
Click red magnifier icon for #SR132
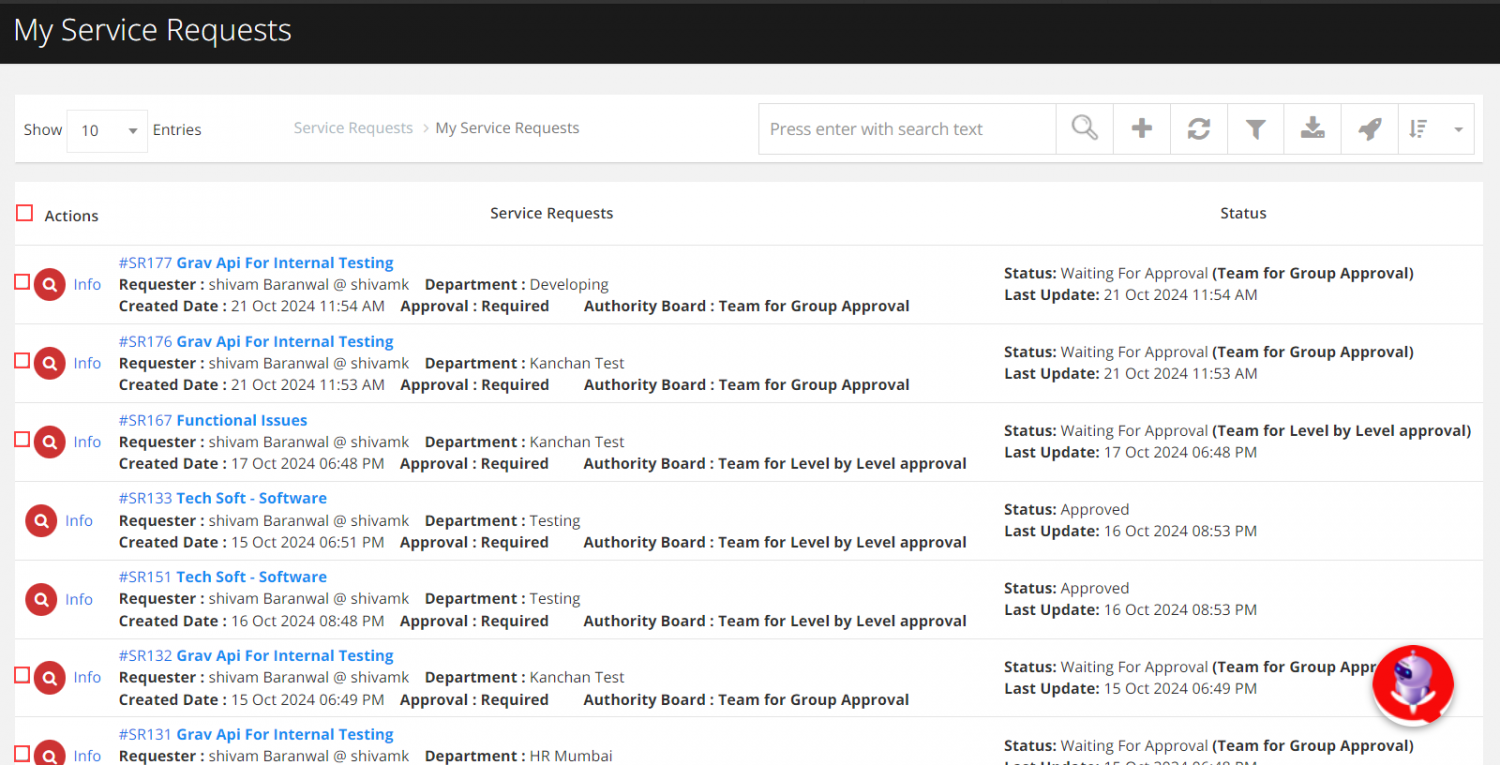(50, 678)
